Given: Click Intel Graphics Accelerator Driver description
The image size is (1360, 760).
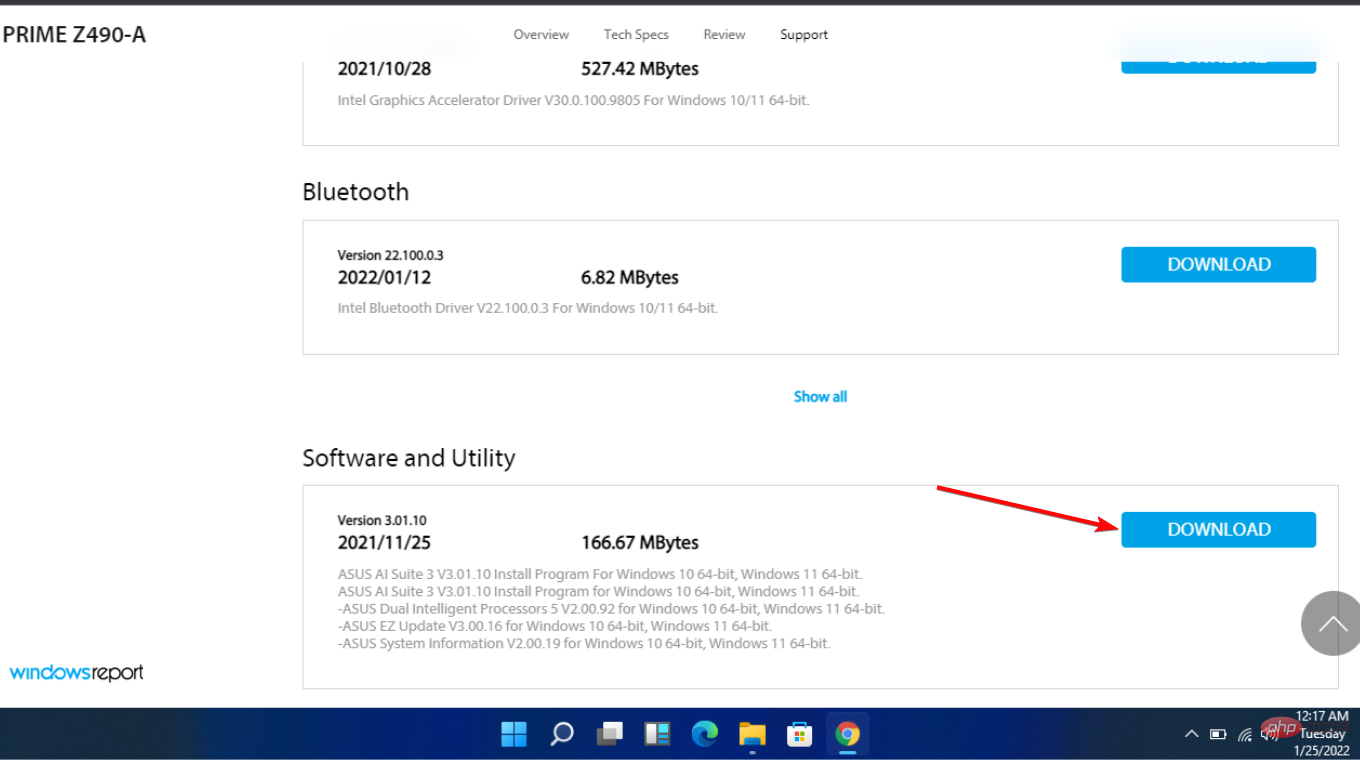Looking at the screenshot, I should [x=574, y=100].
